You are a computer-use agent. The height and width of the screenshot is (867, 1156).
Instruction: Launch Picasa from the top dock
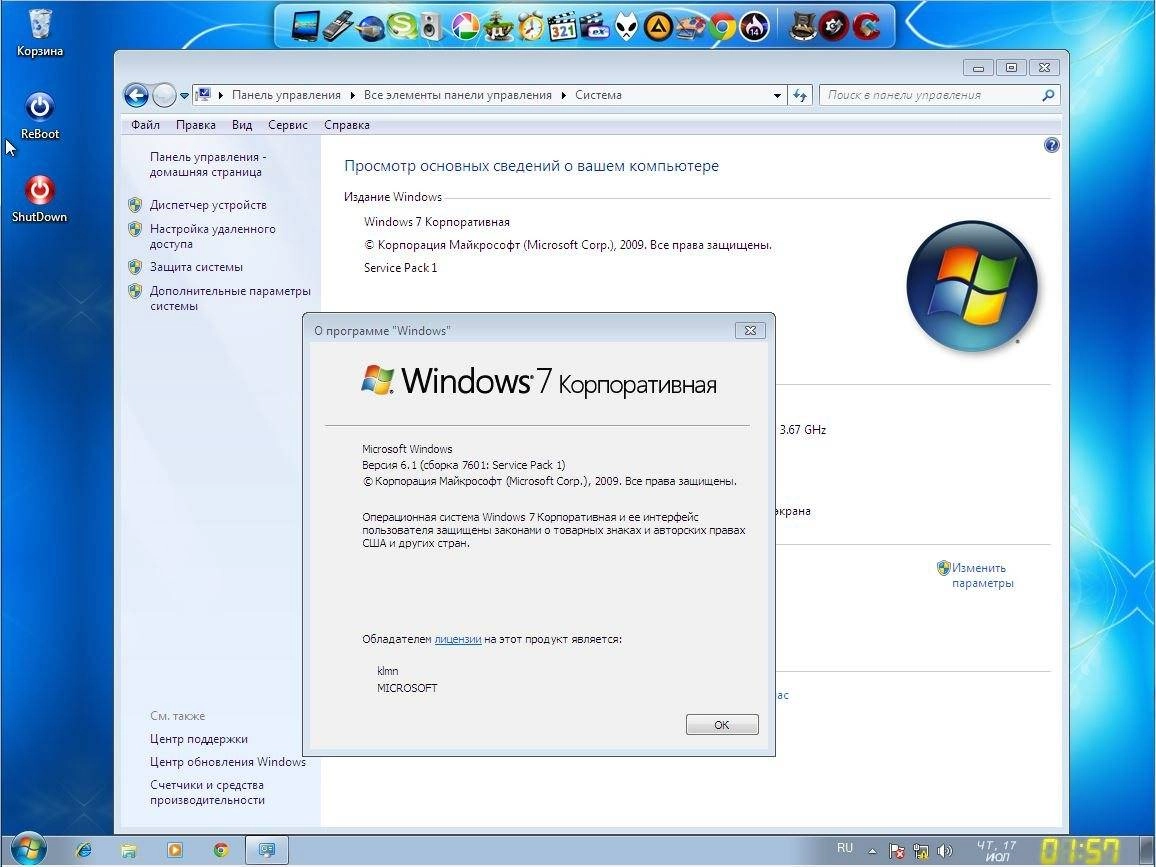click(x=465, y=27)
